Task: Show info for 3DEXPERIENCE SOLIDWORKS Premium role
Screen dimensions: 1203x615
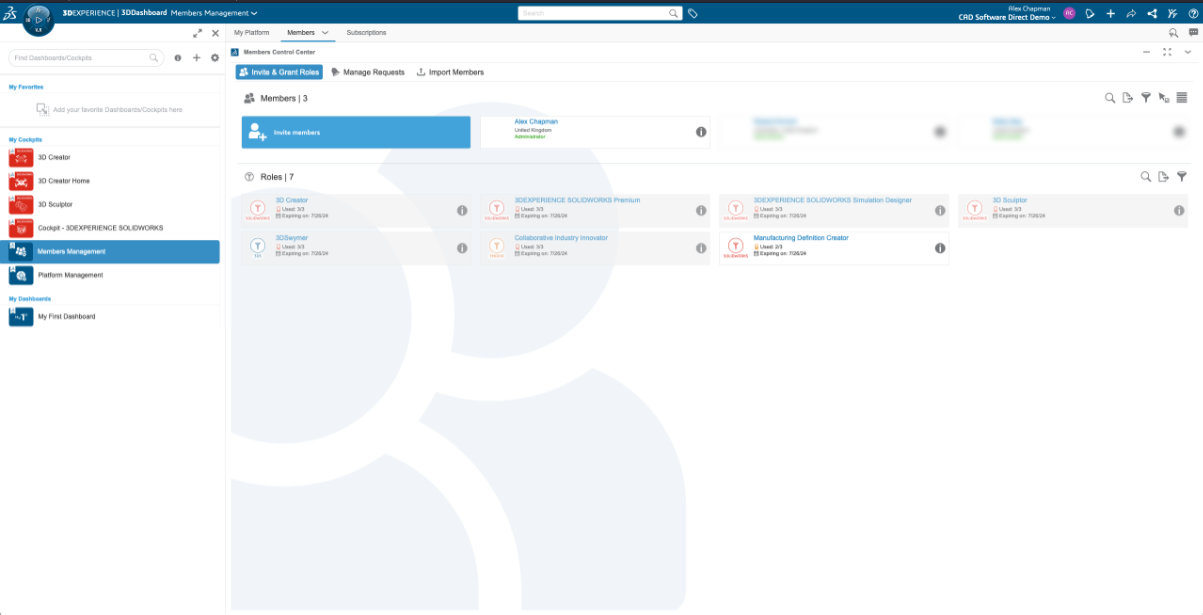Action: (701, 211)
